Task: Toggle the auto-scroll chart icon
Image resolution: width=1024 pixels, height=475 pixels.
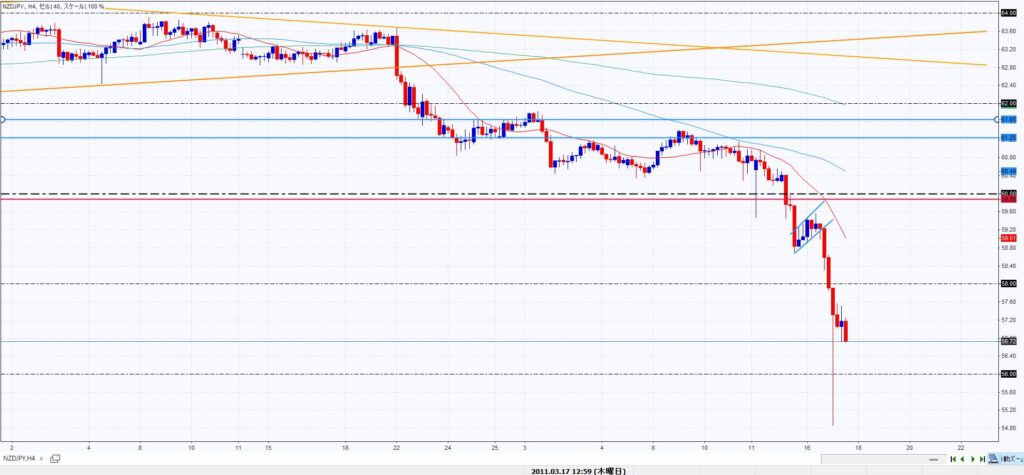Action: [x=991, y=457]
